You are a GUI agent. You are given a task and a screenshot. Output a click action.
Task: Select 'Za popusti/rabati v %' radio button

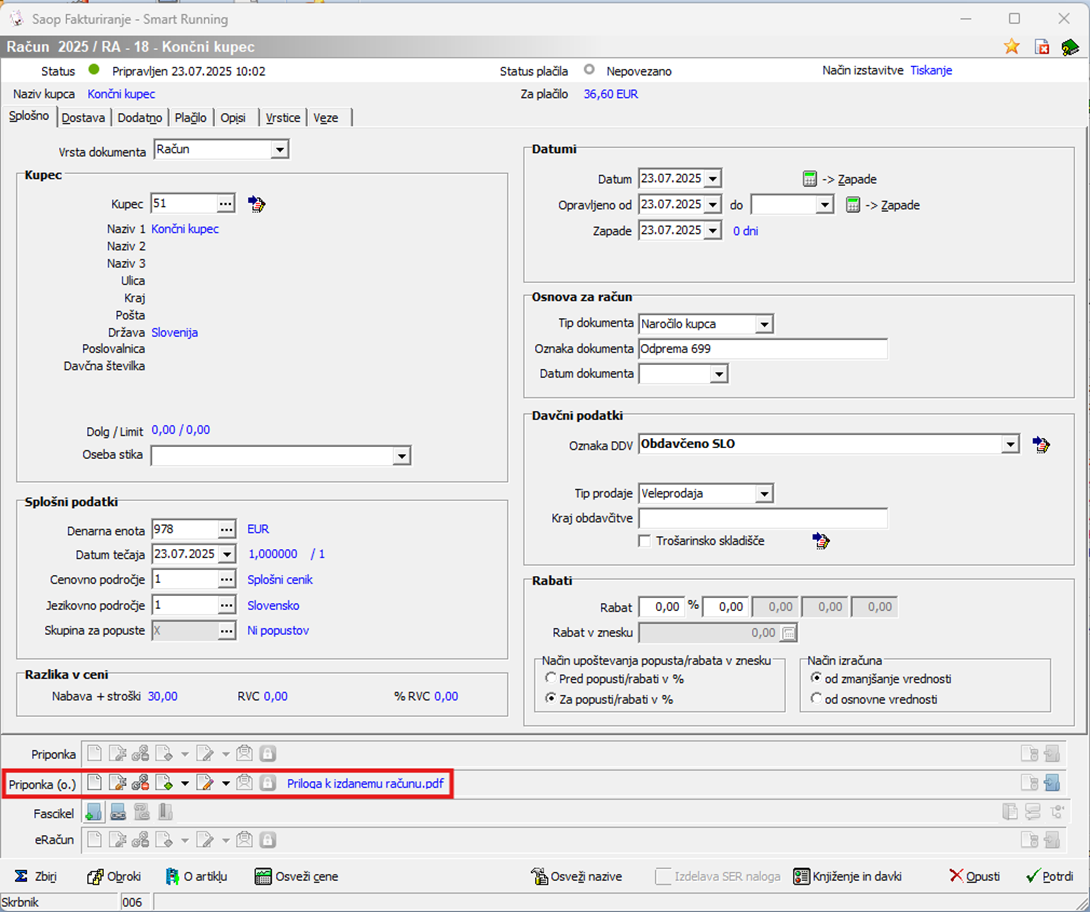click(551, 699)
